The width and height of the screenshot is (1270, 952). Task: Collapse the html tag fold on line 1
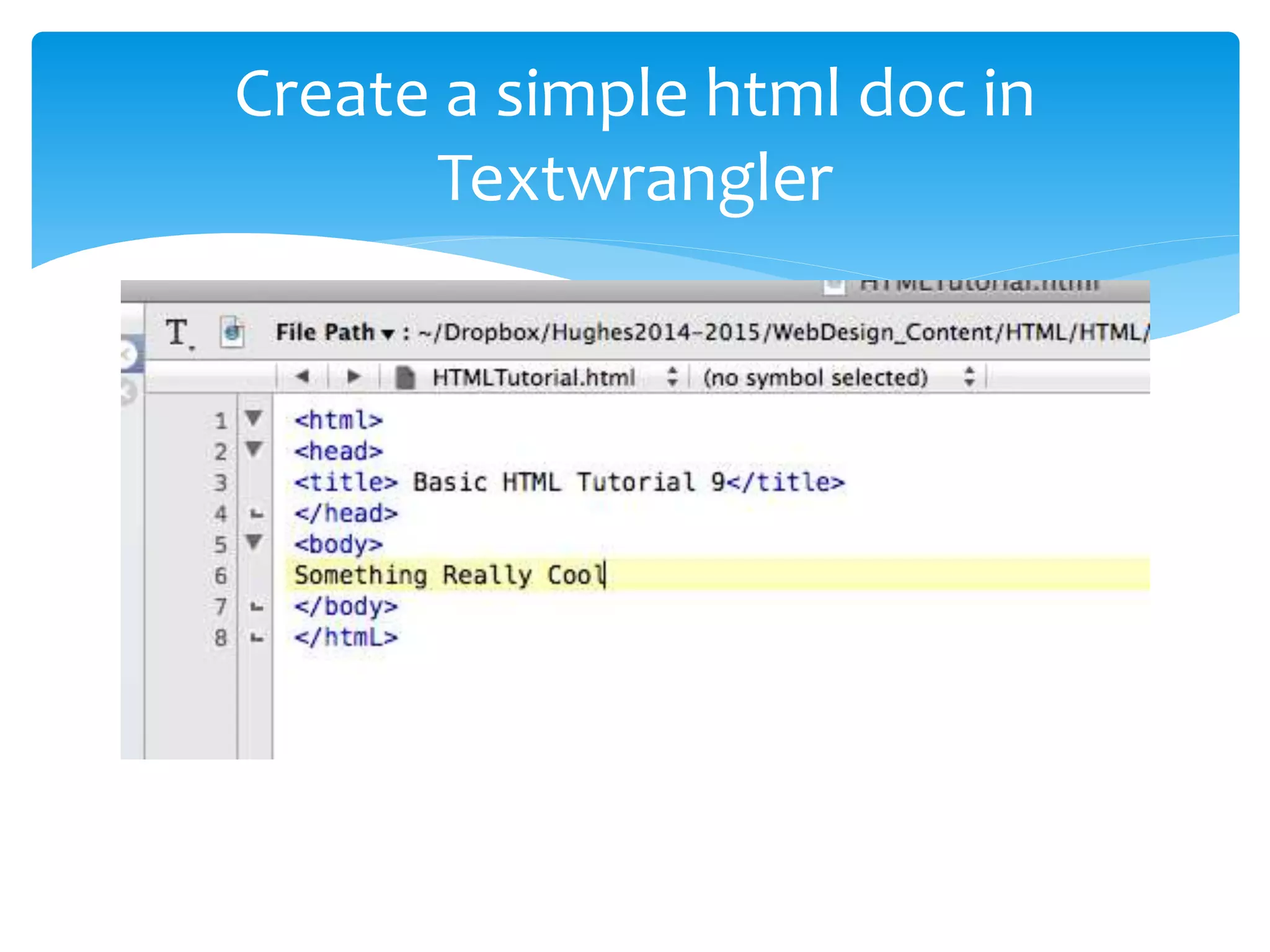pyautogui.click(x=254, y=418)
